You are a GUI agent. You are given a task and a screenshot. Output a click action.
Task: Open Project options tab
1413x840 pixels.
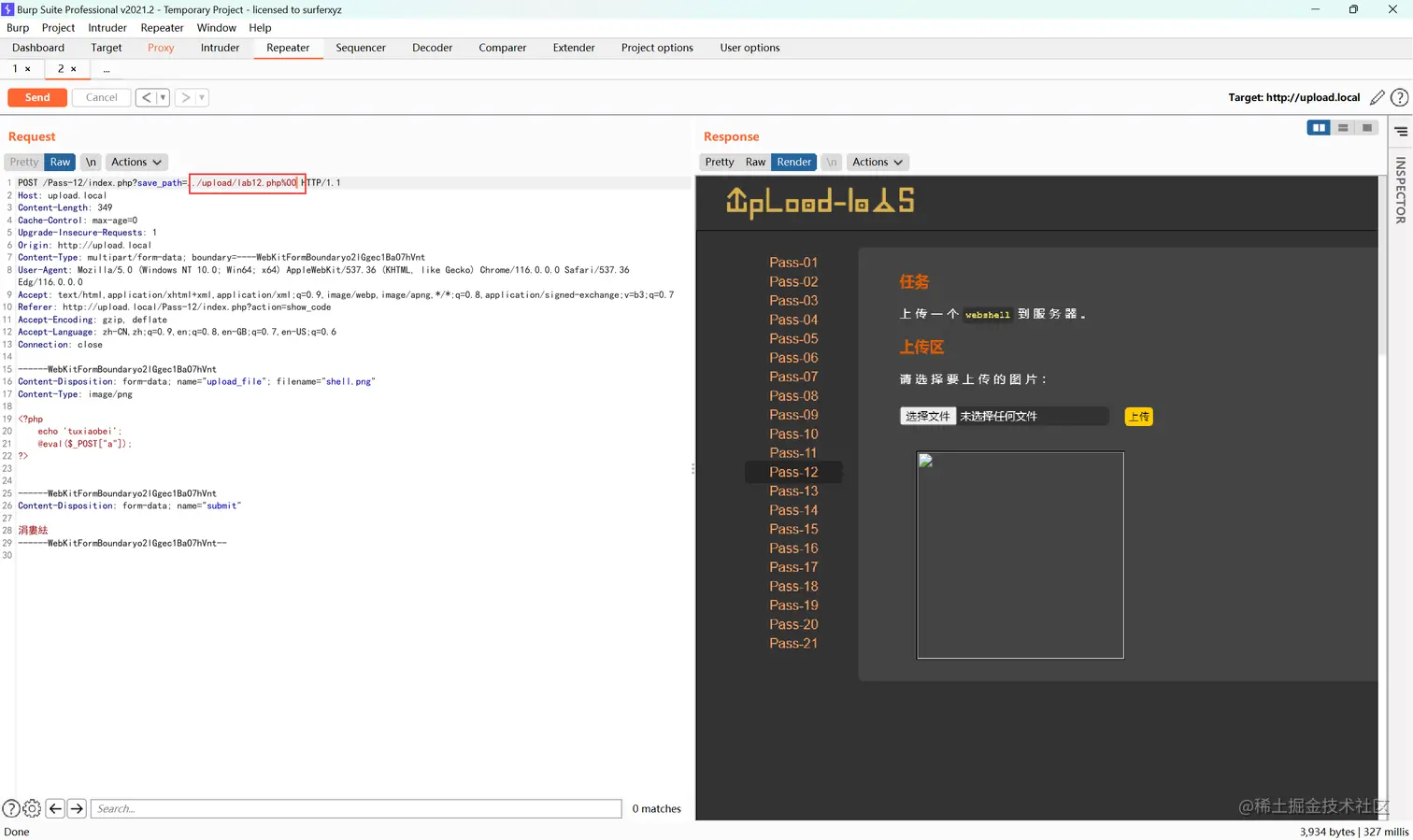pyautogui.click(x=657, y=48)
